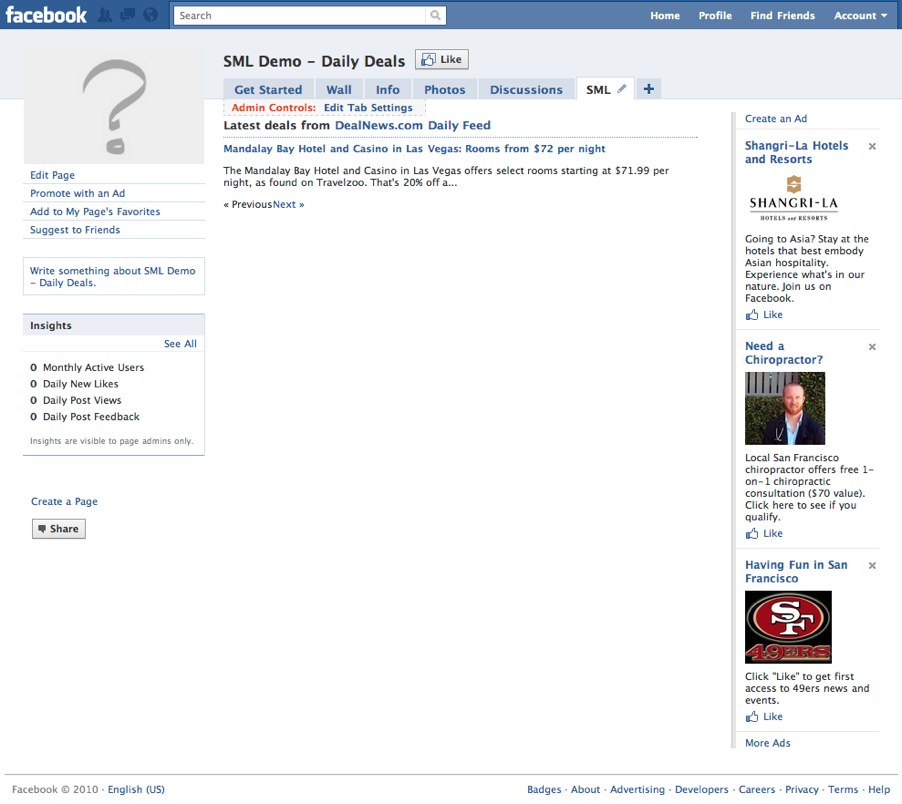Open See All insights link

coord(180,343)
